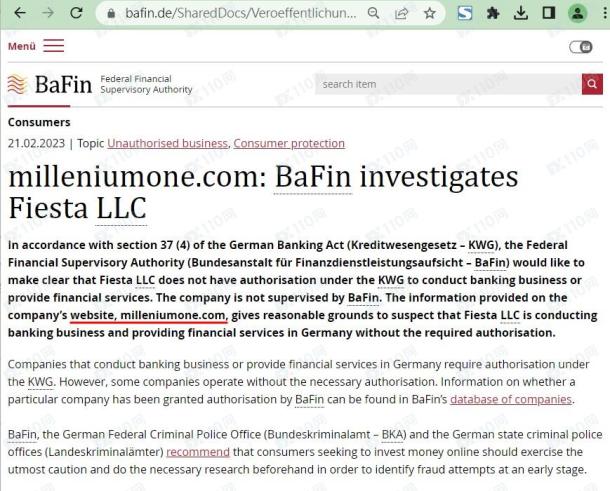Open the Consumer protection topic link
Screen dimensions: 610x491
coord(289,143)
